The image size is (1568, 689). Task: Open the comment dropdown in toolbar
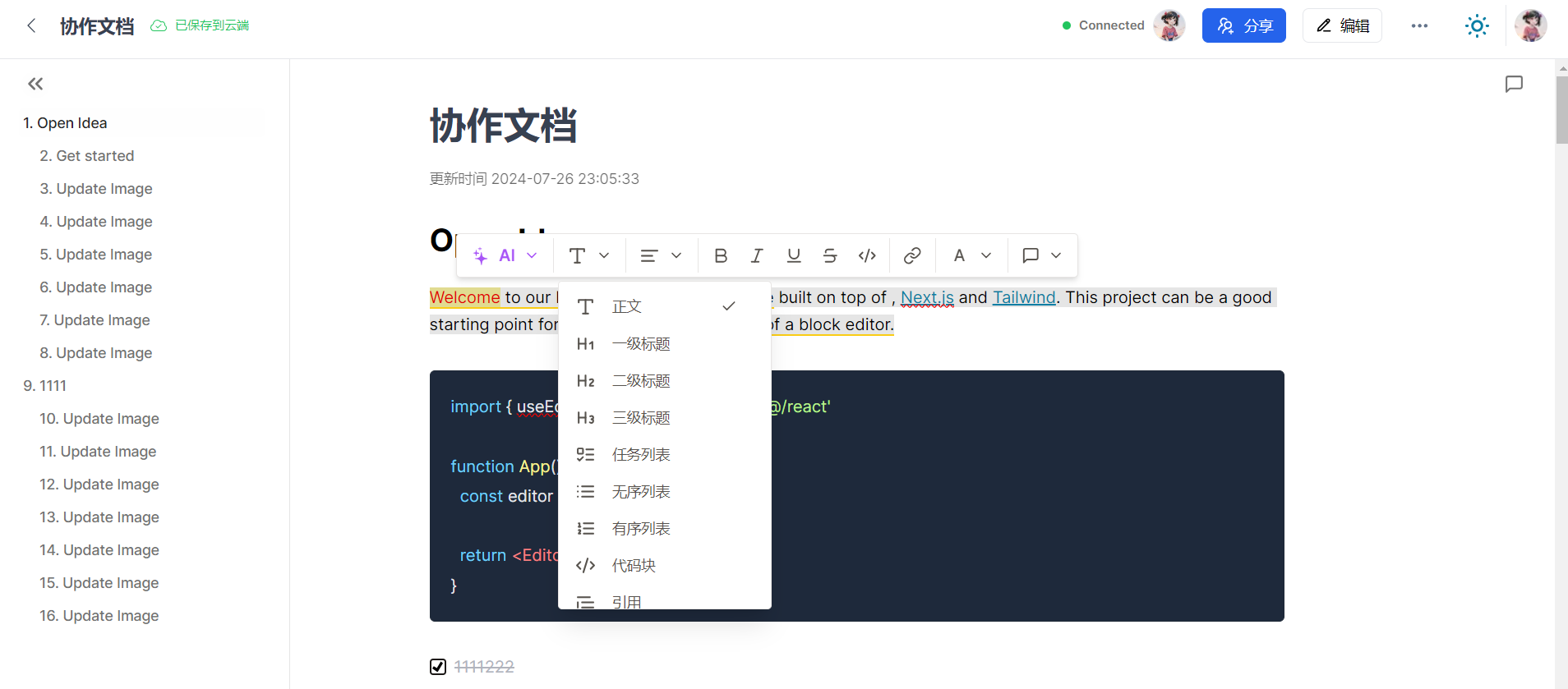point(1042,255)
